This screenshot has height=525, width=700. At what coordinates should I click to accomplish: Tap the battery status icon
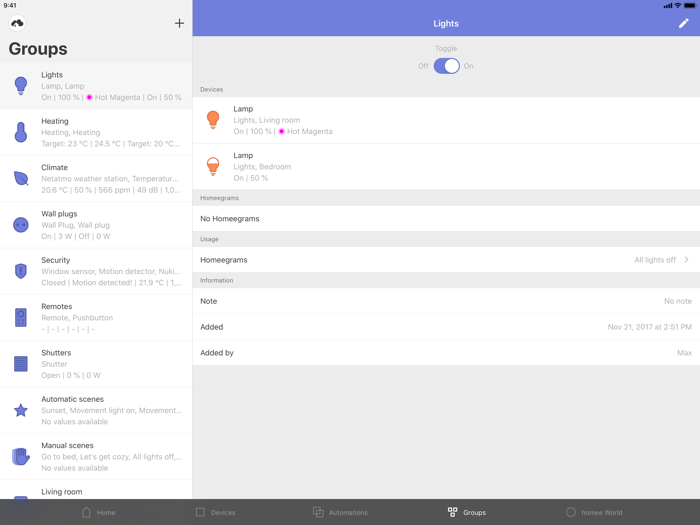point(690,5)
